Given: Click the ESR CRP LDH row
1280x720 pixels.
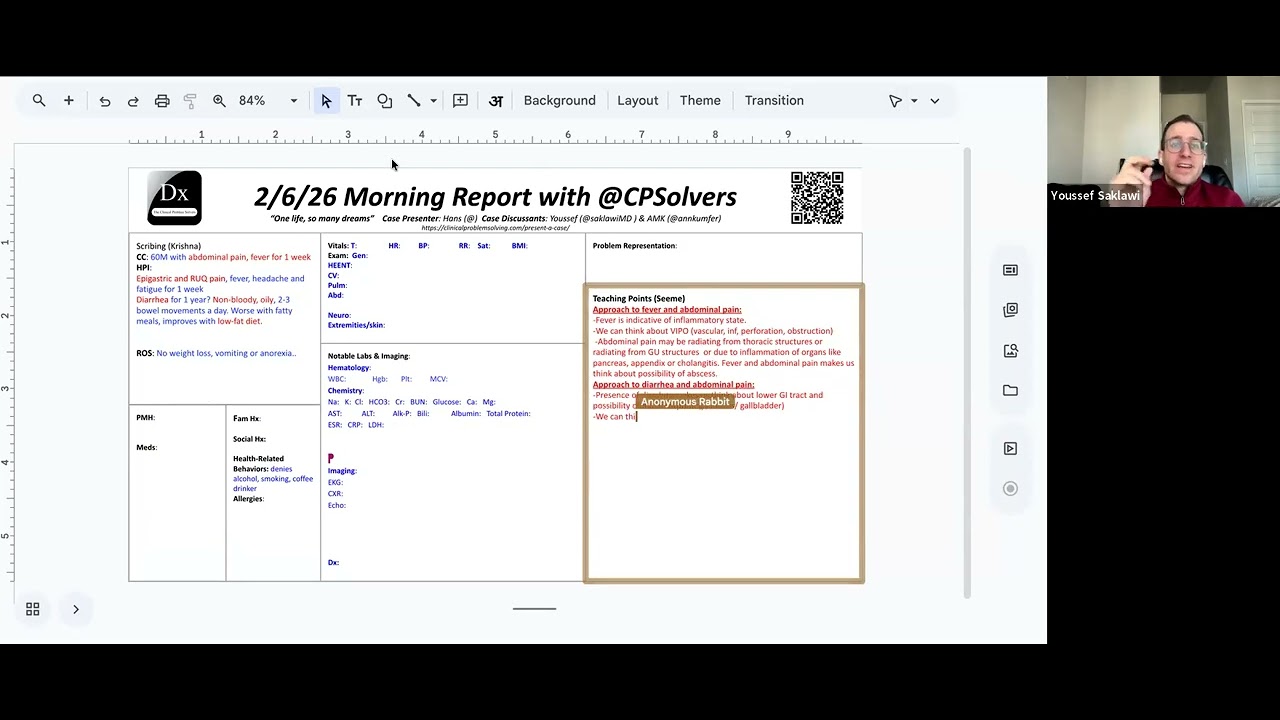Looking at the screenshot, I should point(355,425).
